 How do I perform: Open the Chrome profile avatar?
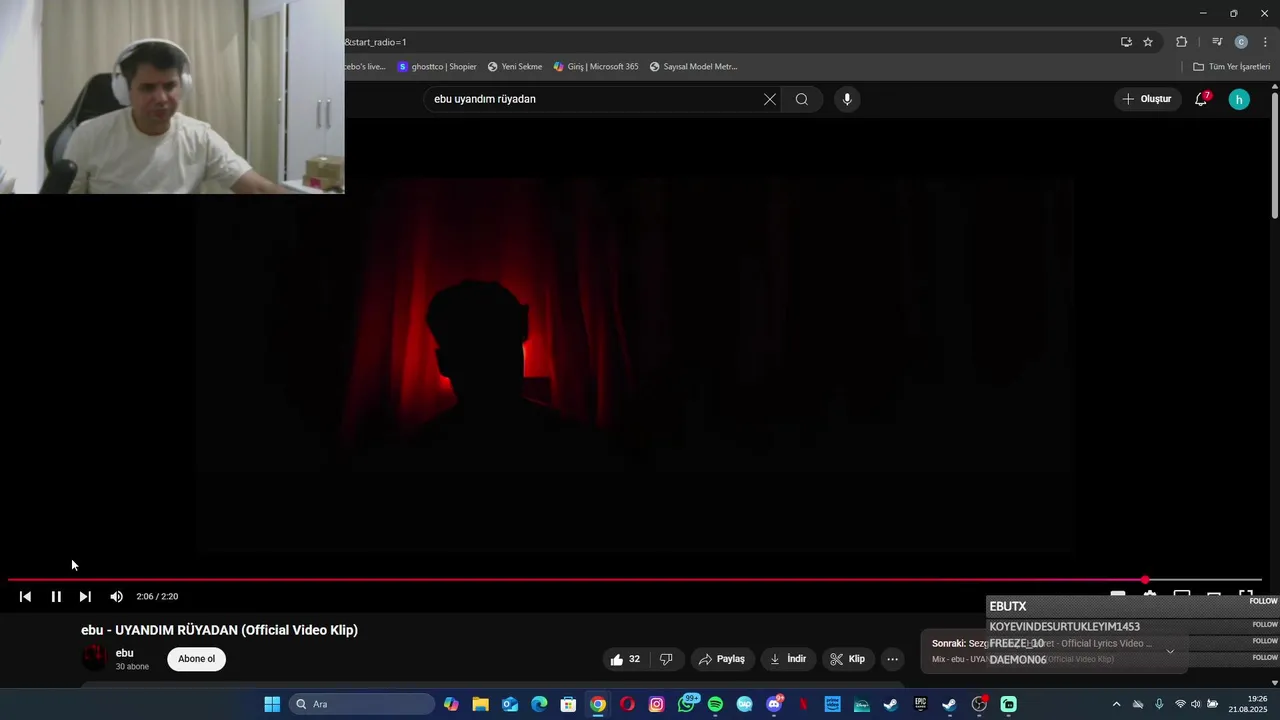[1241, 42]
